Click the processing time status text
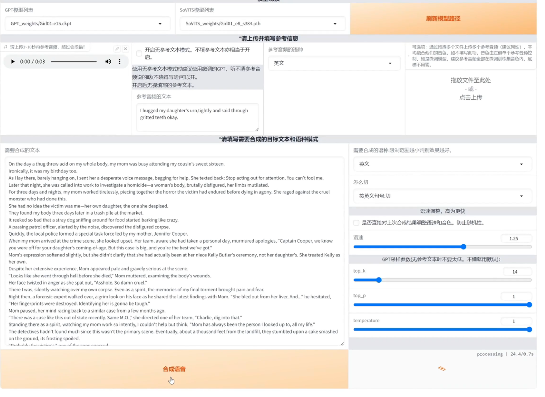The width and height of the screenshot is (545, 397). pos(505,354)
